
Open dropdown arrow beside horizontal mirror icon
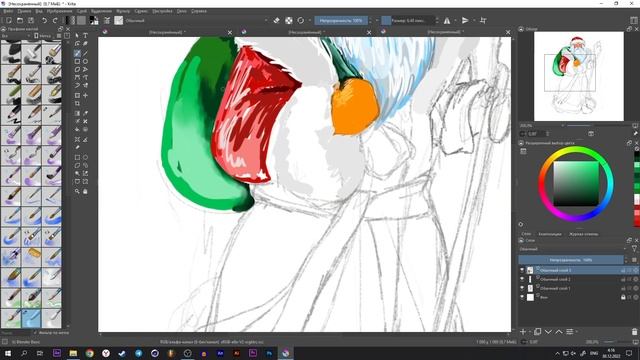pos(456,20)
